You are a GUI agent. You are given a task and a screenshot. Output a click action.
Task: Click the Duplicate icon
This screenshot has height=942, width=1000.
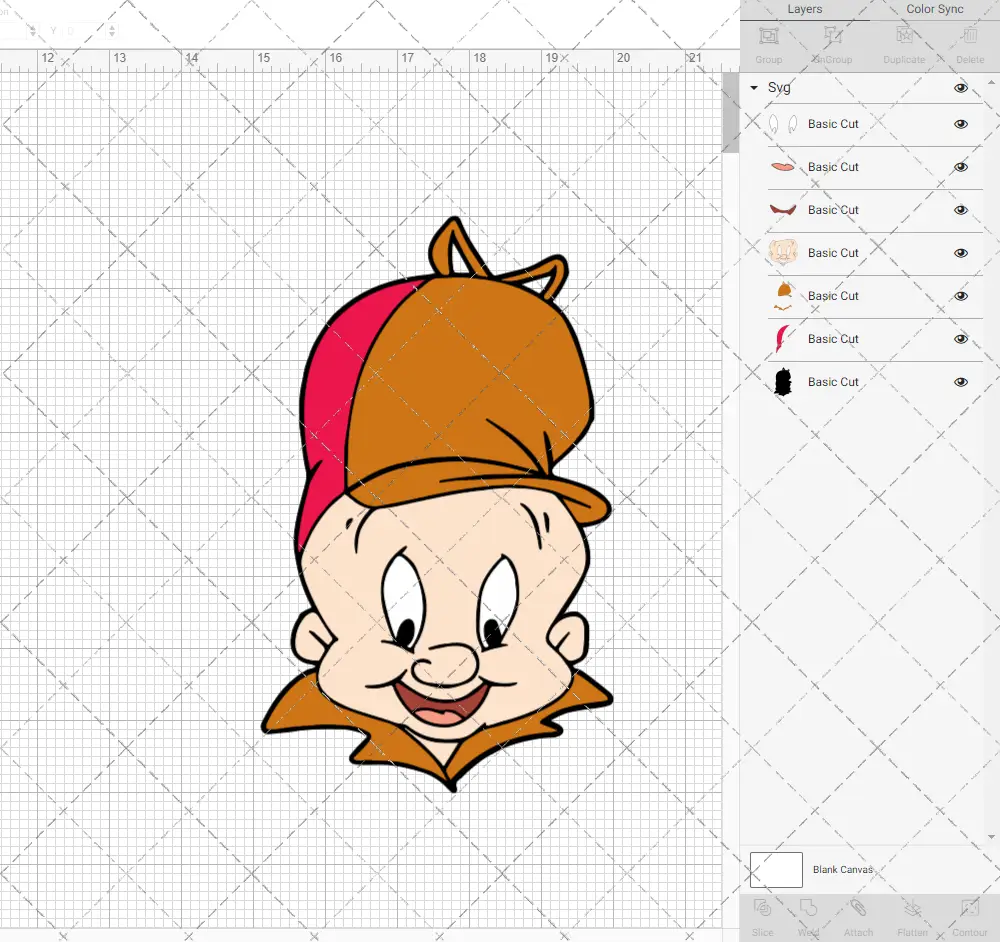[x=904, y=36]
